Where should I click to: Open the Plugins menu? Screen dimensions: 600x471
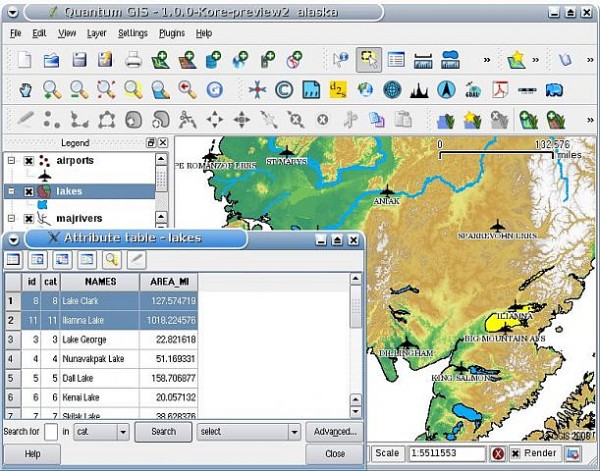tap(172, 33)
